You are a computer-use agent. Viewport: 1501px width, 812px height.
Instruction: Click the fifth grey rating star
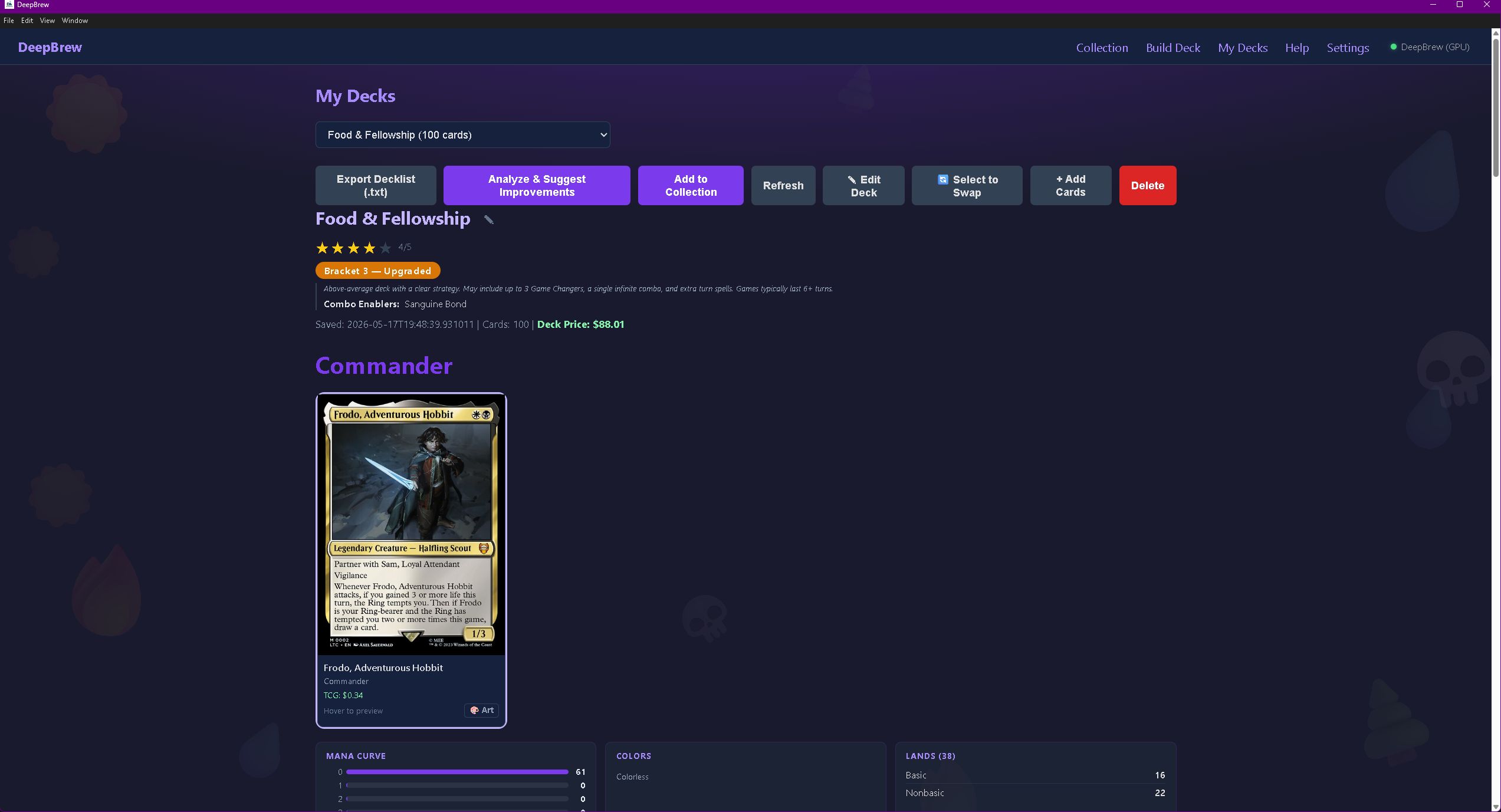(x=385, y=248)
